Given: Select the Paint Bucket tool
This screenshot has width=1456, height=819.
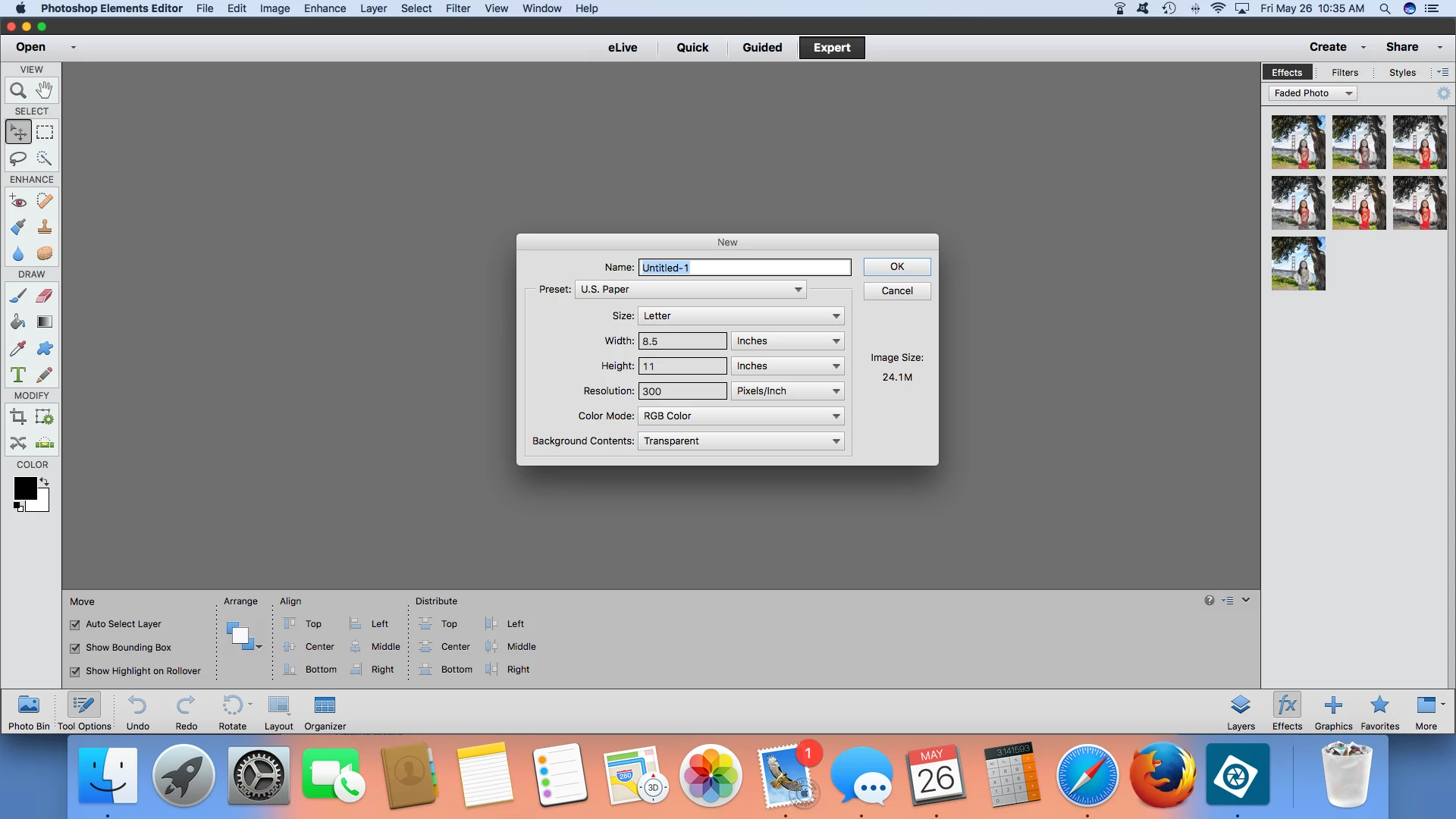Looking at the screenshot, I should pos(18,322).
